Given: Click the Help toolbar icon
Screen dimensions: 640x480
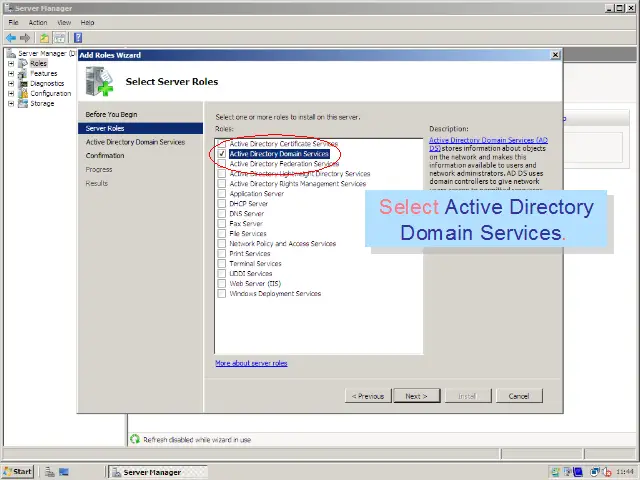Looking at the screenshot, I should 78,38.
